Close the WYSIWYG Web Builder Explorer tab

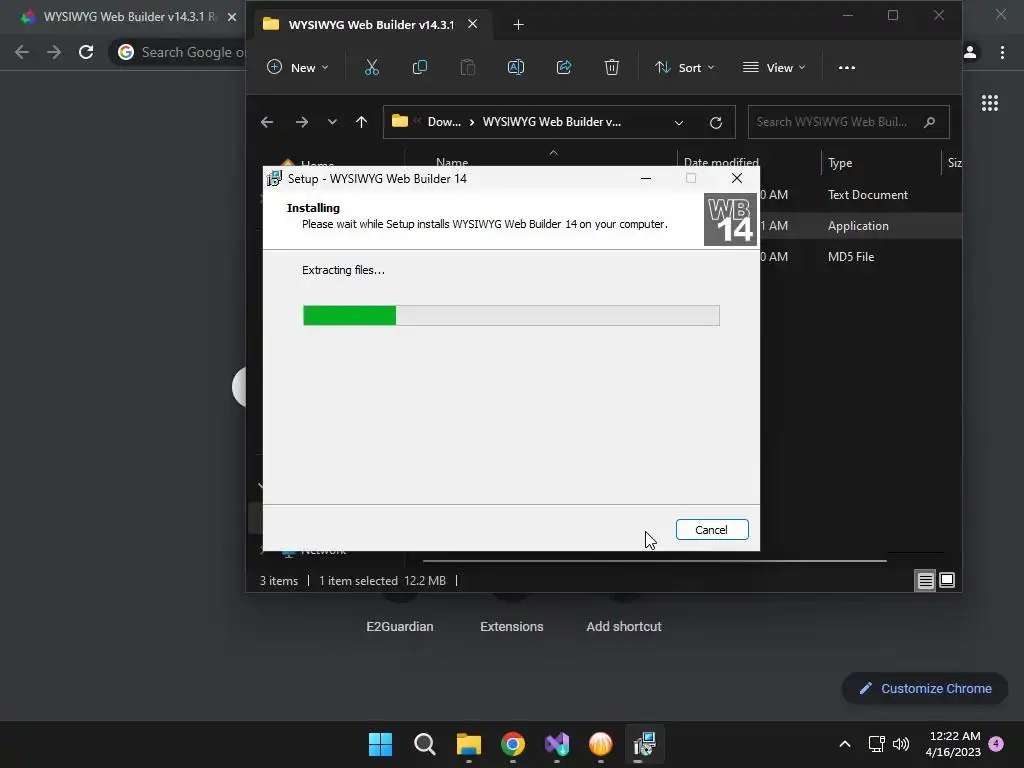[x=473, y=24]
